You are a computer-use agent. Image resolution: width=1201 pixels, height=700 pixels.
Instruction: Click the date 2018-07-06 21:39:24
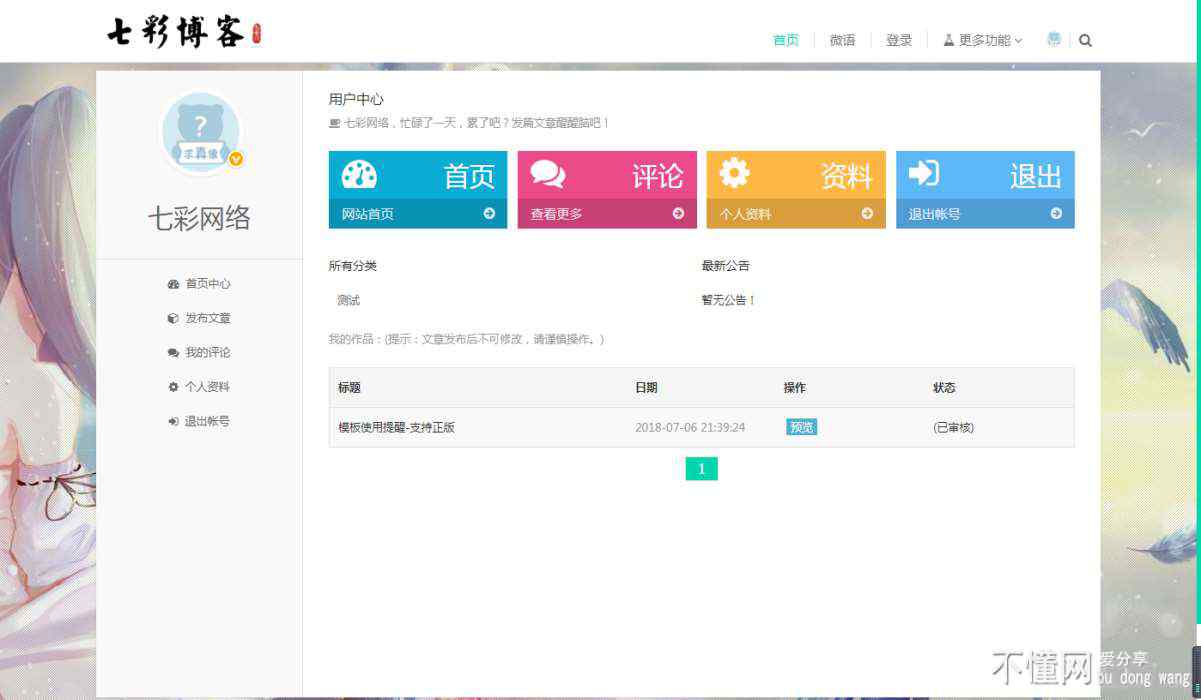(690, 427)
